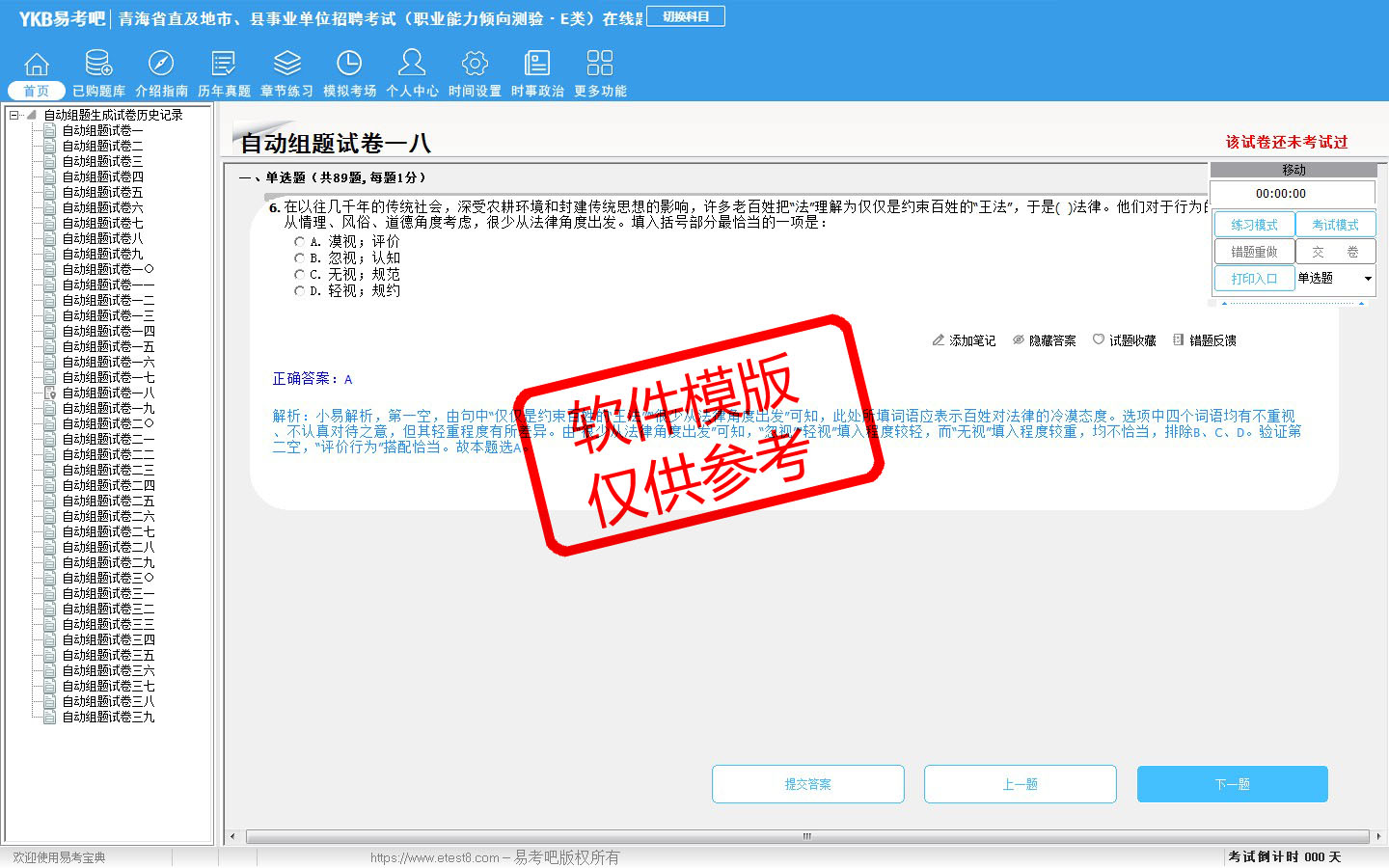
Task: Switch to 考试模式 exam mode
Action: tap(1335, 225)
